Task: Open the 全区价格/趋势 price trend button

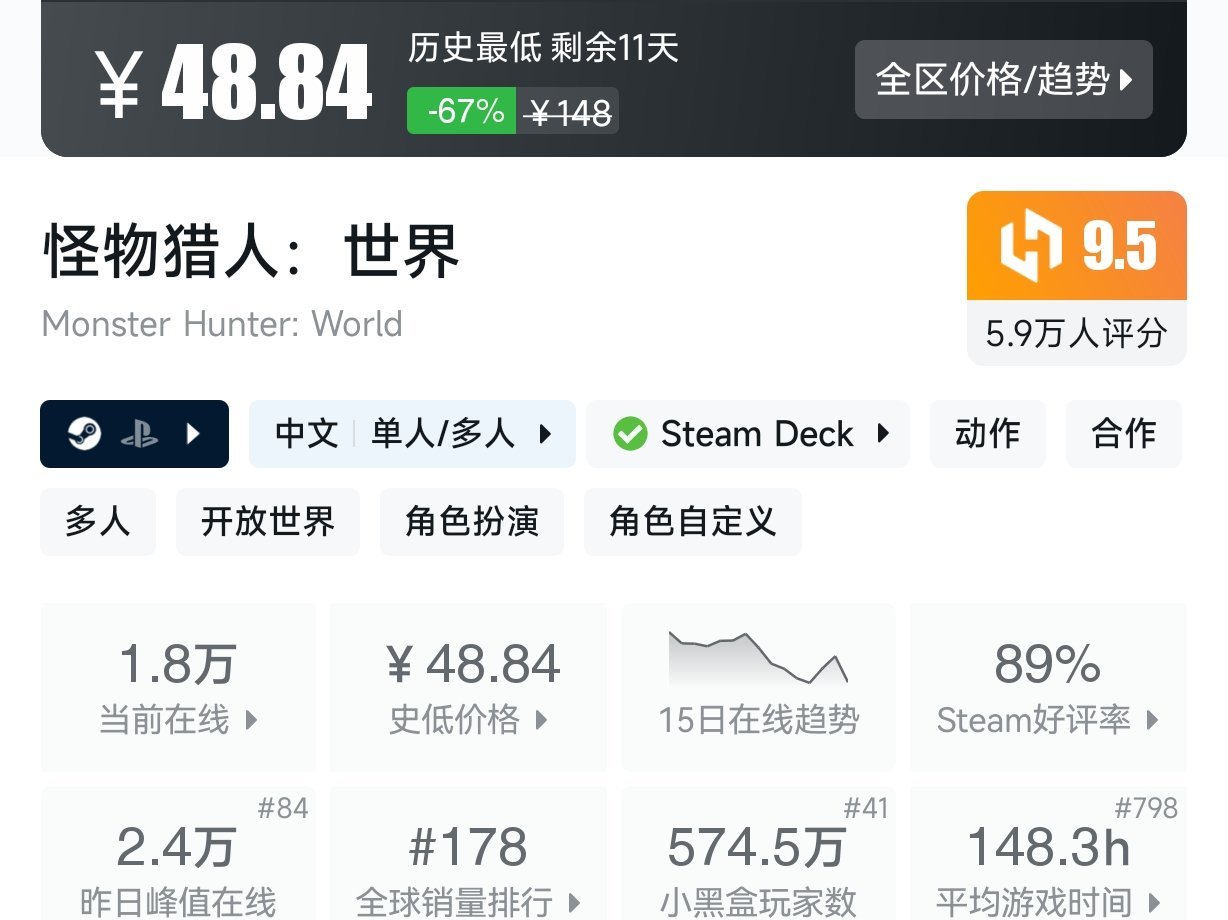Action: 1003,80
